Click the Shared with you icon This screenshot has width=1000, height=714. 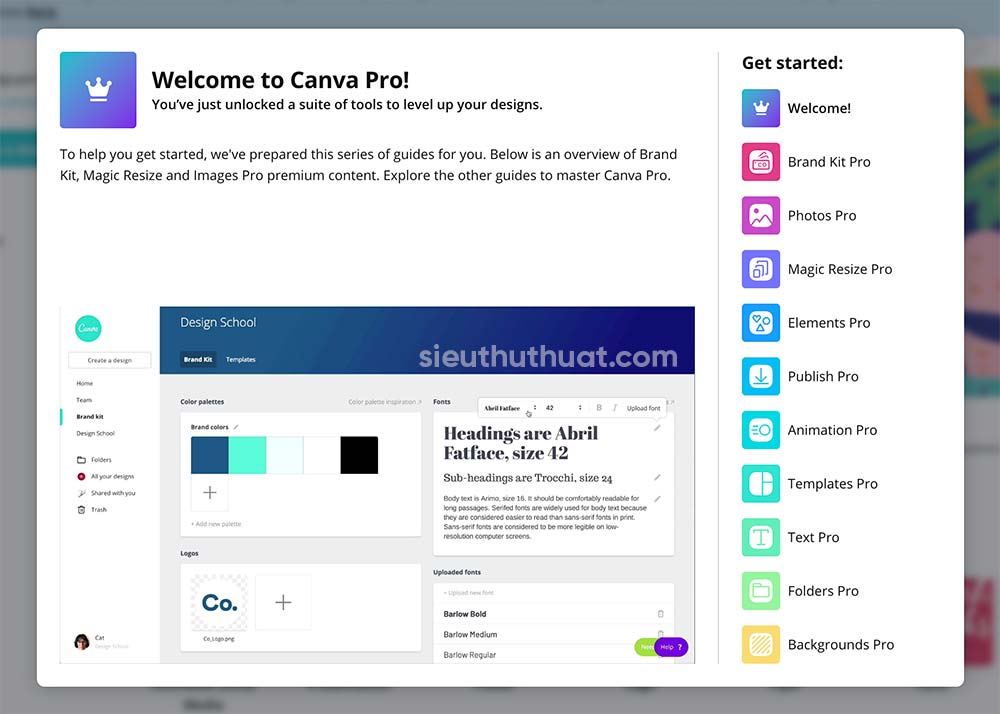coord(81,493)
